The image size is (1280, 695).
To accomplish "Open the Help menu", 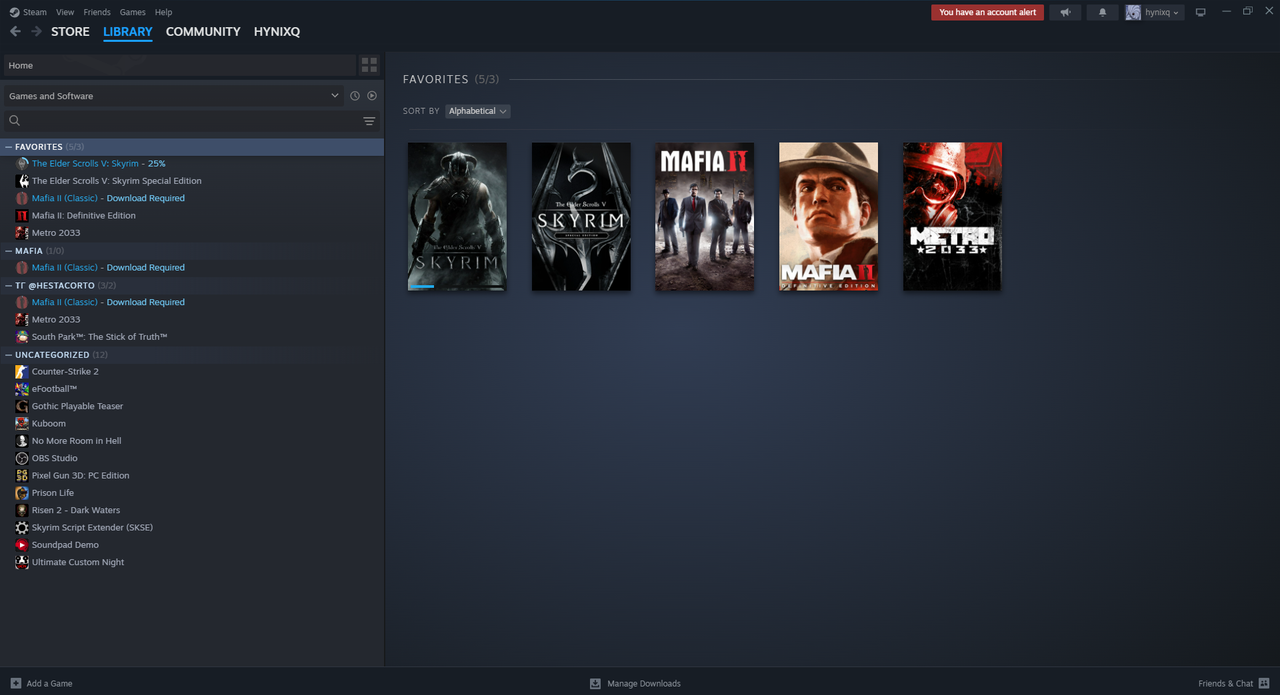I will [x=164, y=12].
